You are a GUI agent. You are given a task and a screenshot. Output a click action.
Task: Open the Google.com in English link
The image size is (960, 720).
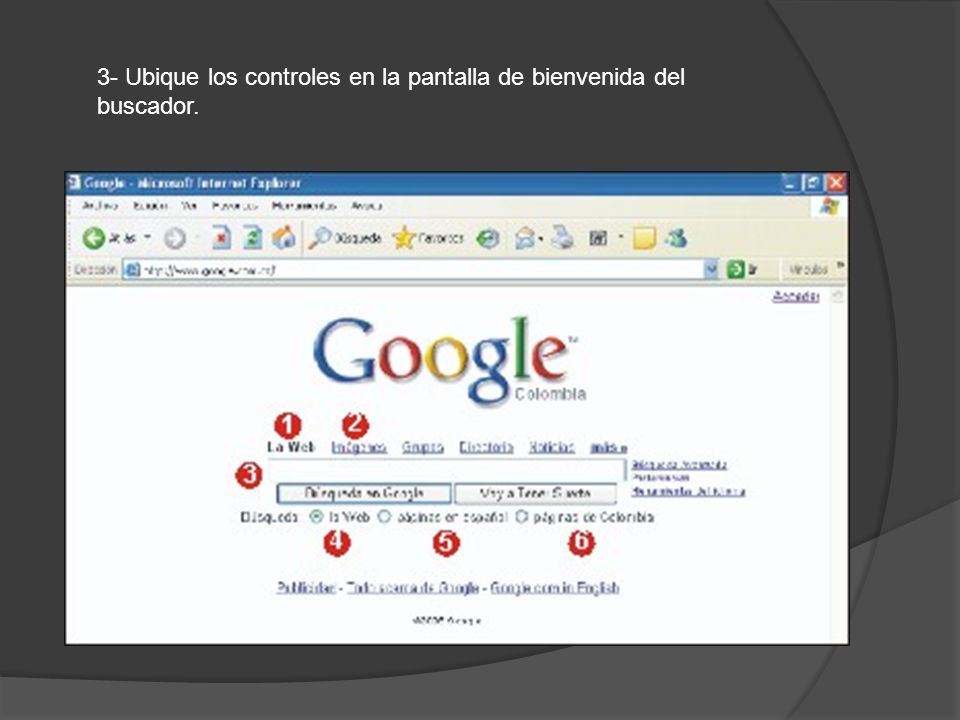555,588
